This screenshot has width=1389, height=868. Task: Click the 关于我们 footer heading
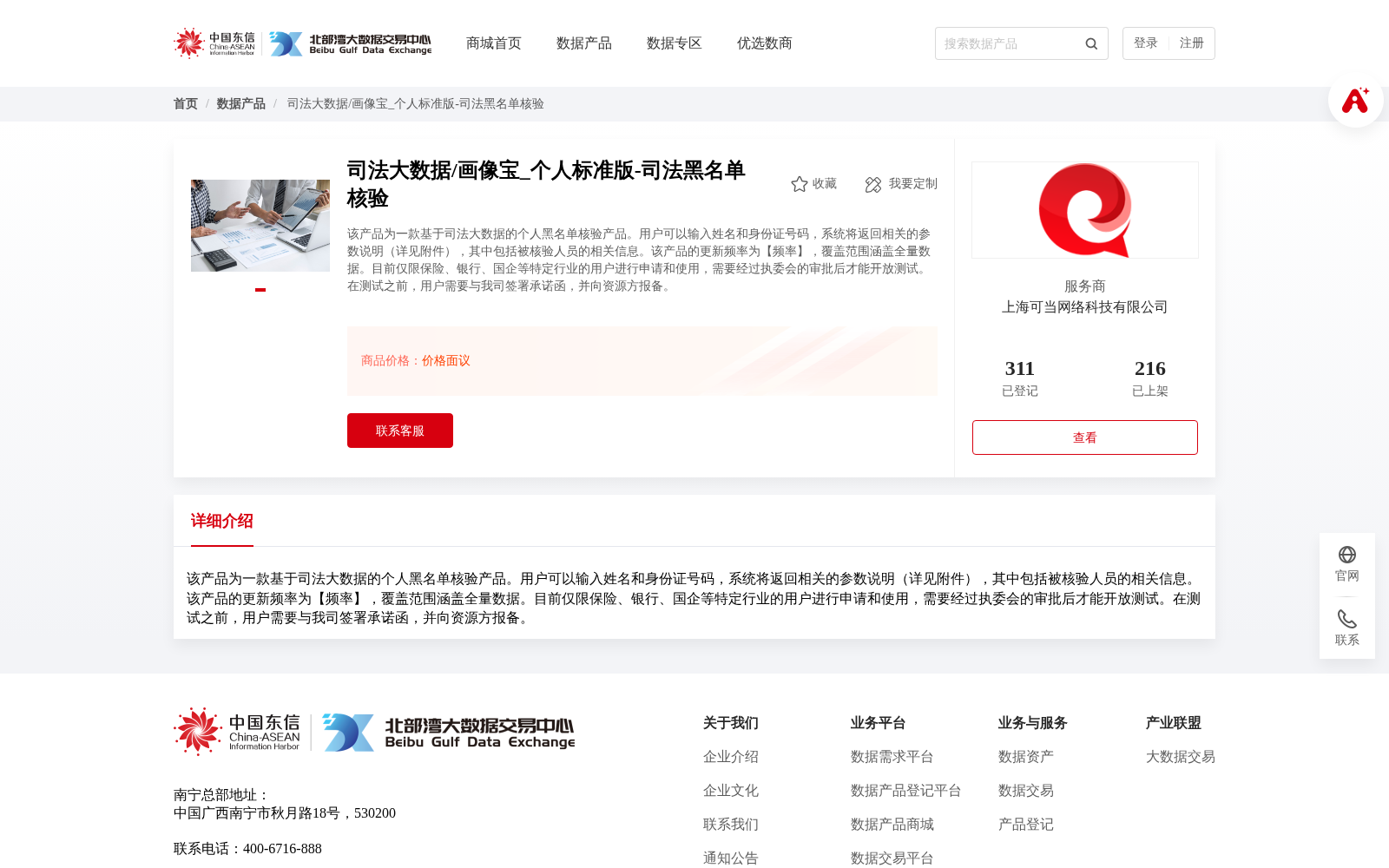coord(731,723)
